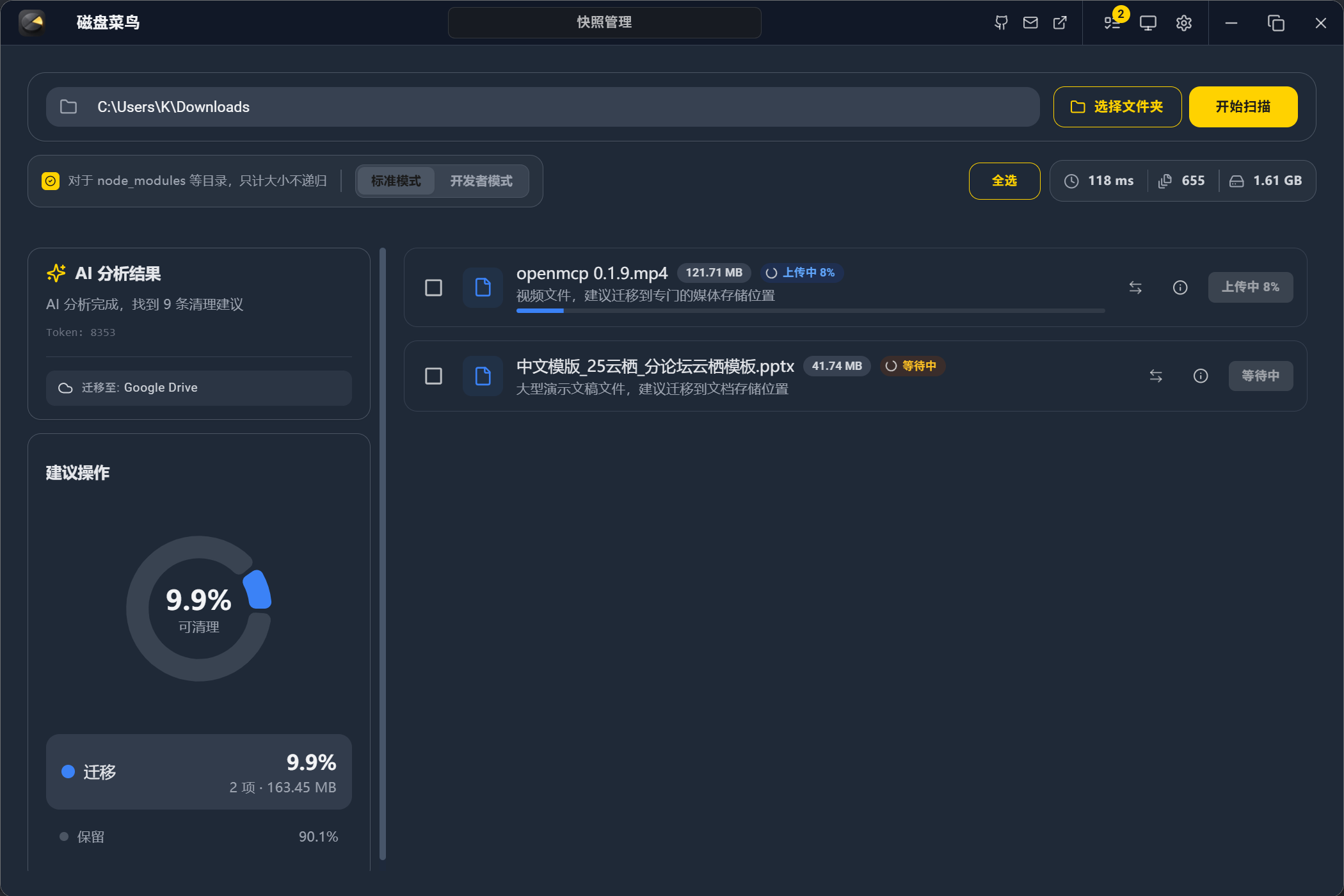
Task: Click the monitor display icon
Action: [x=1148, y=23]
